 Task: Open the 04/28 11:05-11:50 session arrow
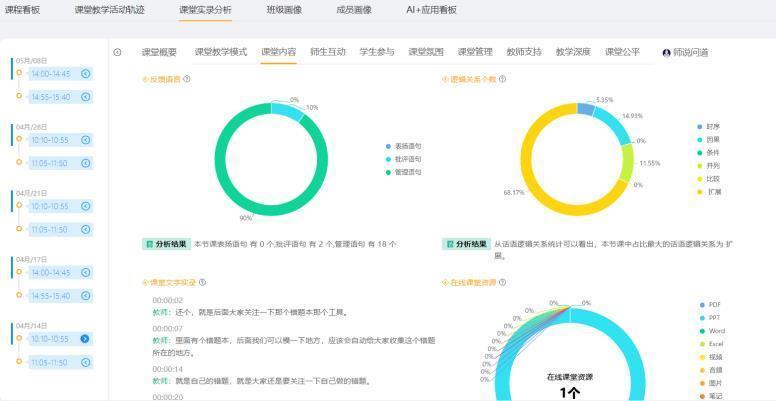pos(86,163)
